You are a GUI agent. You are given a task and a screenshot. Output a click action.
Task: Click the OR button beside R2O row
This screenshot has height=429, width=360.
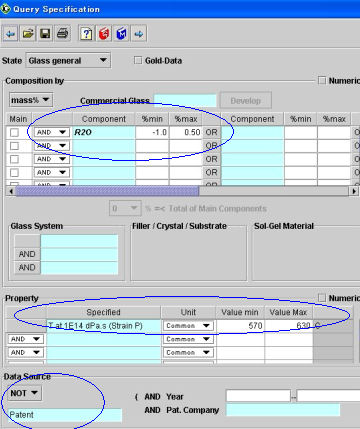pos(211,132)
